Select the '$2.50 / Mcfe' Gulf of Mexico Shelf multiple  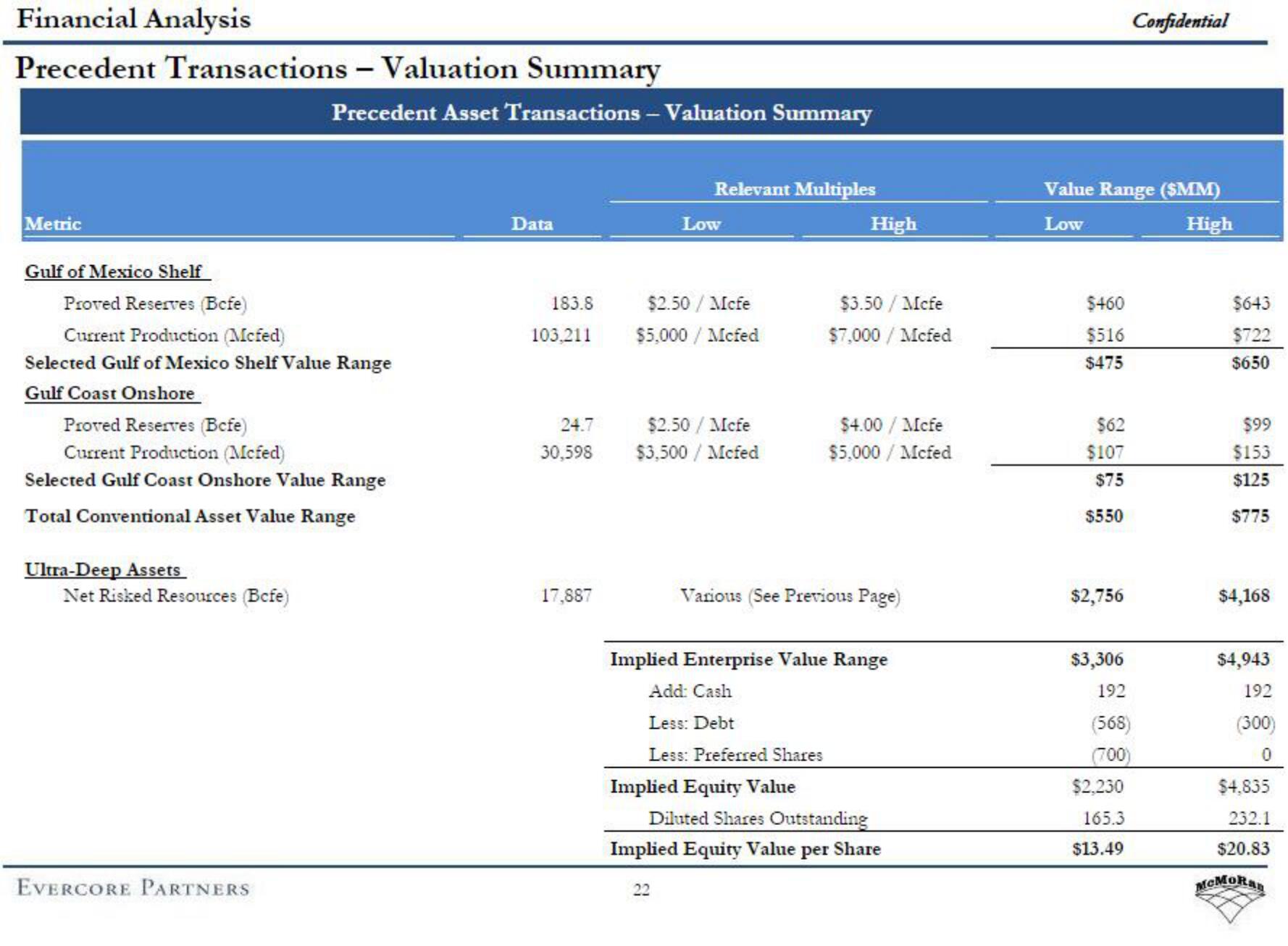click(x=698, y=304)
